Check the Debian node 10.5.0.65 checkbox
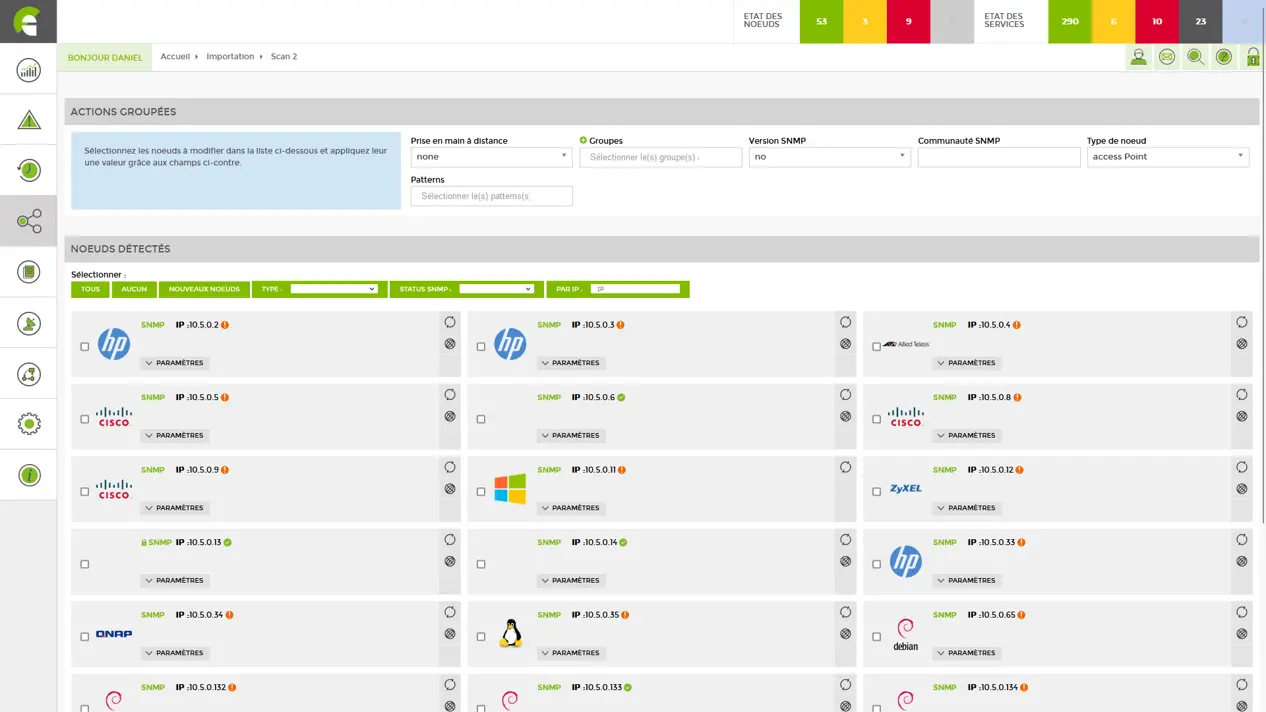Image resolution: width=1266 pixels, height=712 pixels. pos(876,637)
